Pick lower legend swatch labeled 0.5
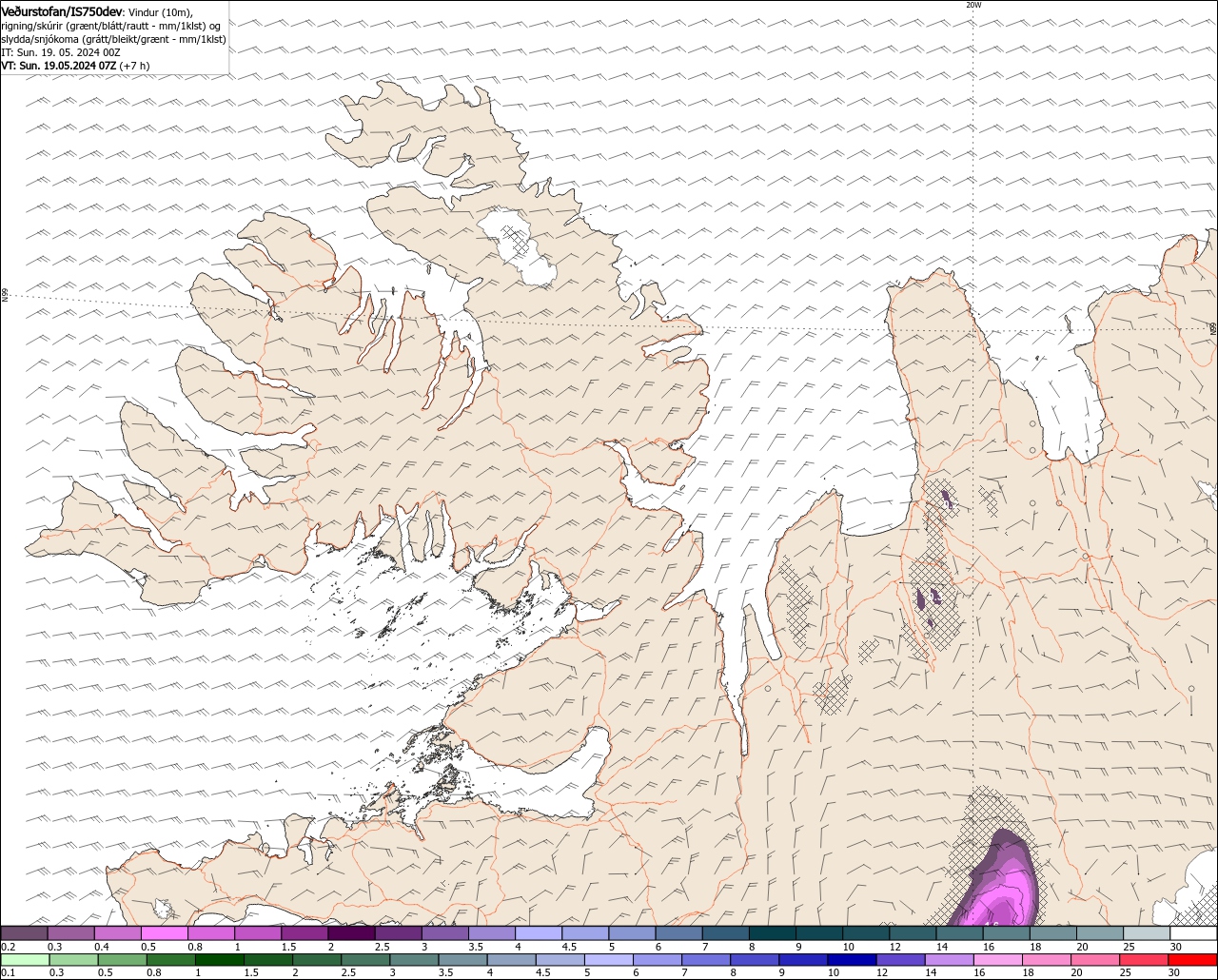1218x980 pixels. coord(122,960)
